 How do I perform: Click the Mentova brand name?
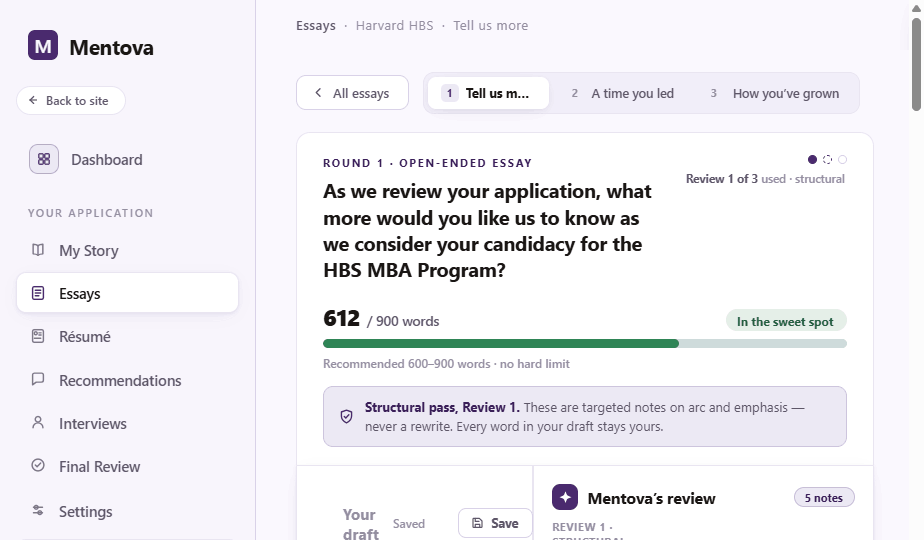click(111, 47)
